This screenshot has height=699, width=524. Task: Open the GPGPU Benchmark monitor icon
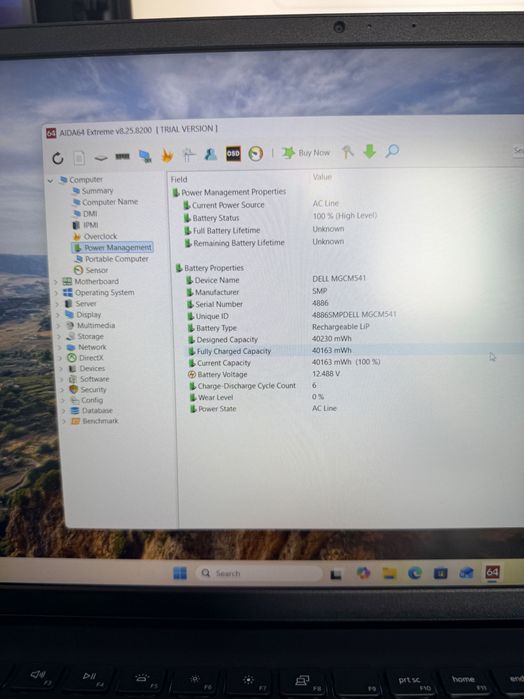click(144, 156)
